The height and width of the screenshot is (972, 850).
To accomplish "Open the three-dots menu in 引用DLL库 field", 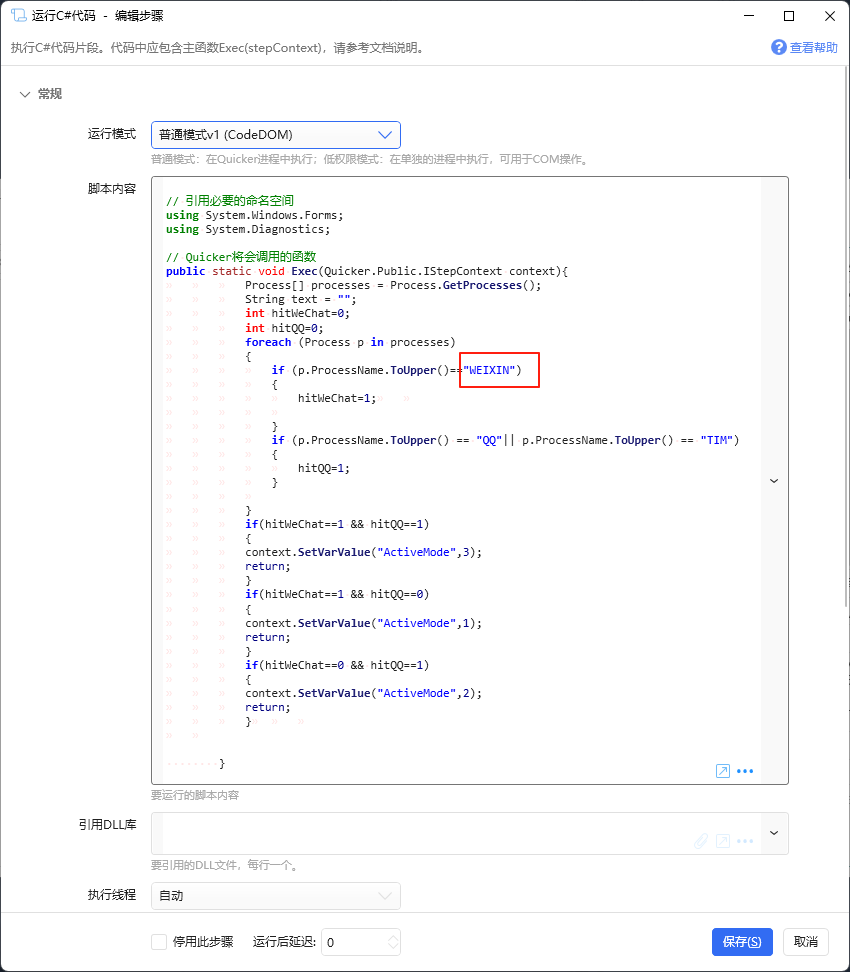I will tap(745, 841).
